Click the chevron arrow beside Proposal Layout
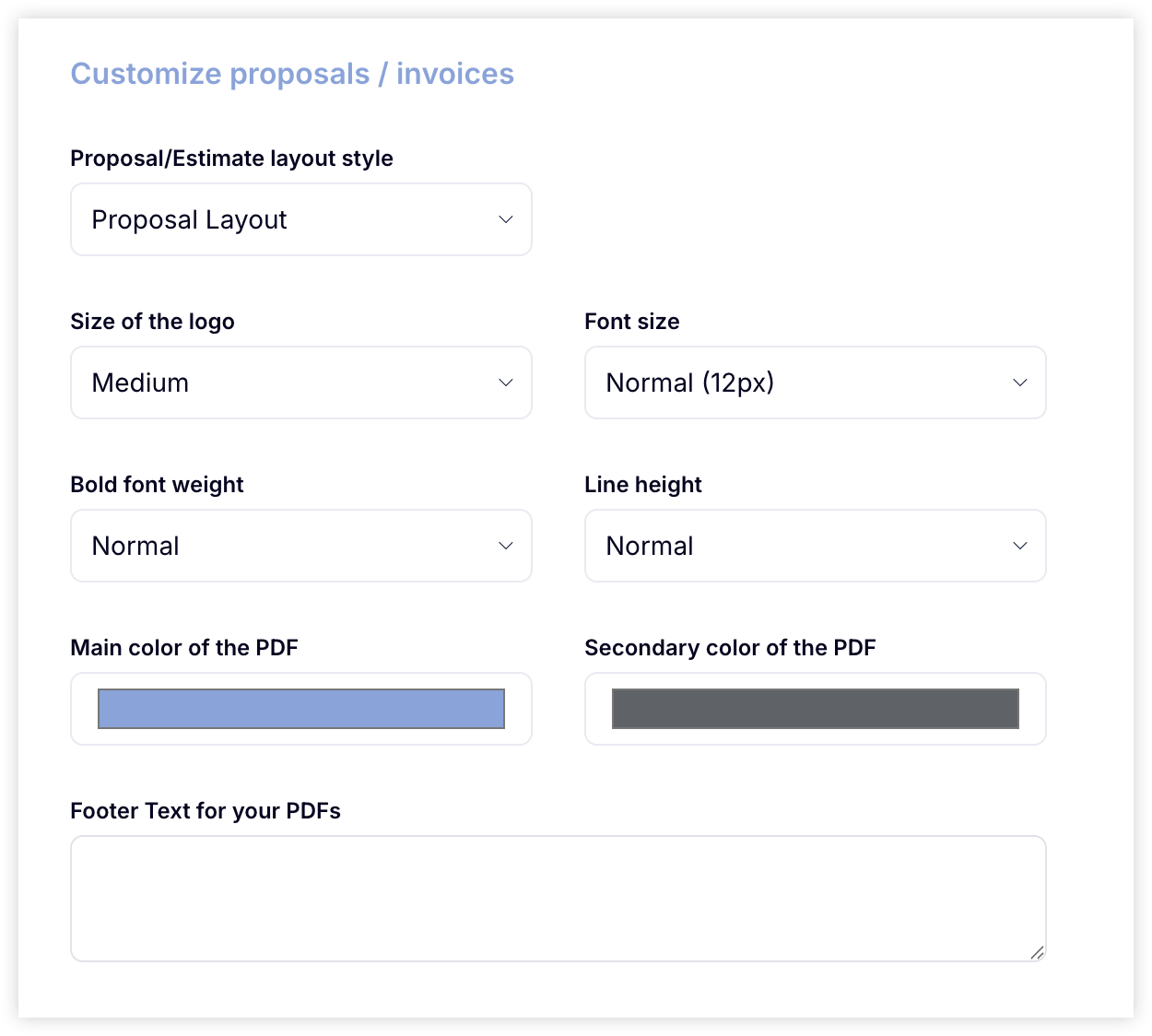1152x1036 pixels. 505,219
